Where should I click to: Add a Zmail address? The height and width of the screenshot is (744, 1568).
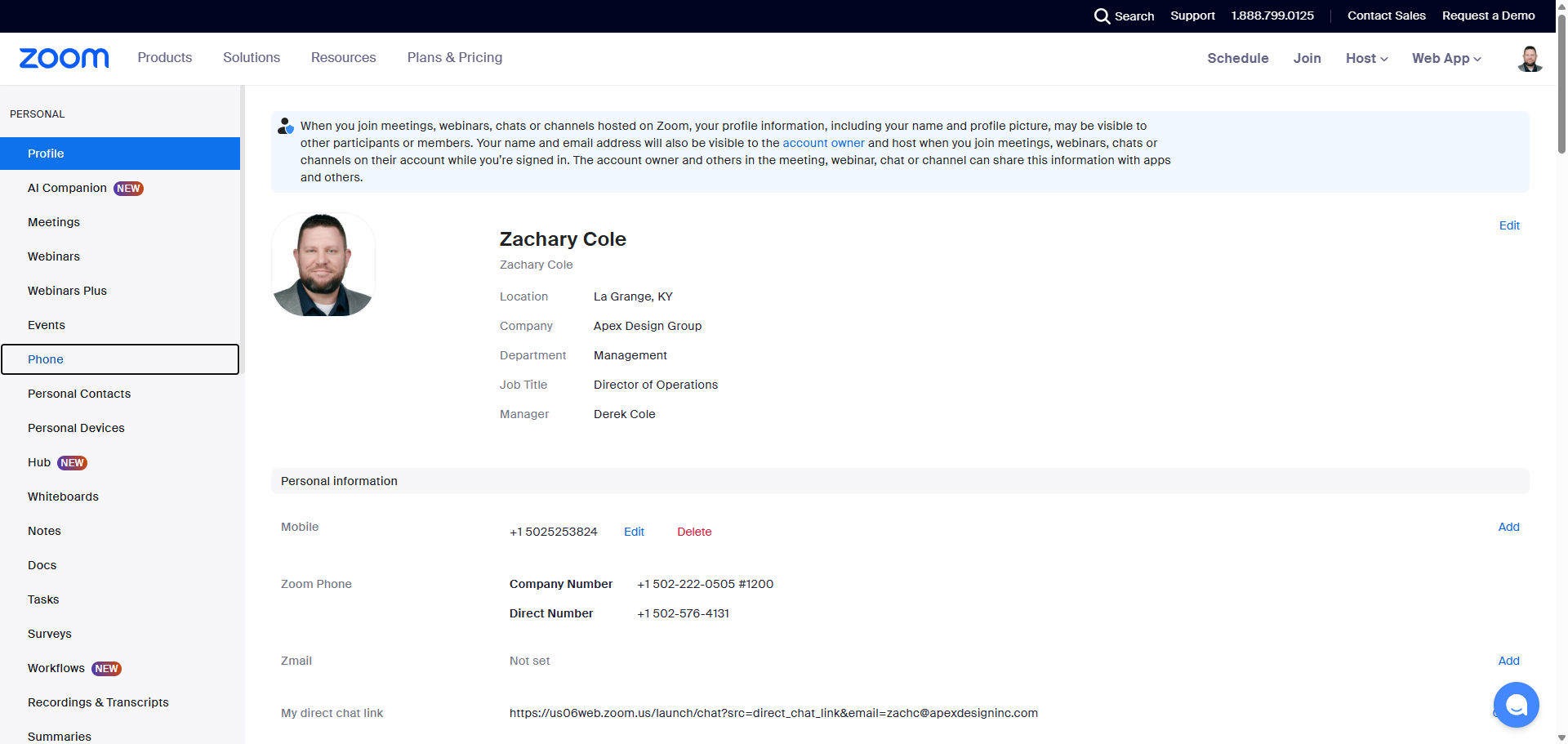pos(1508,661)
